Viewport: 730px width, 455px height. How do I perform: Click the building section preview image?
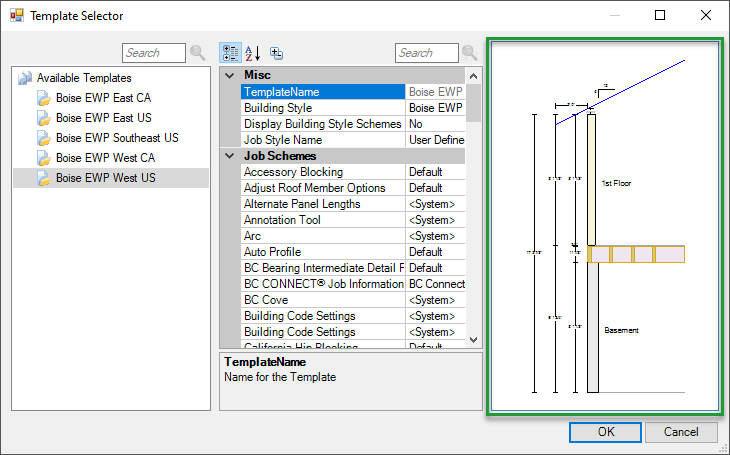pos(605,226)
